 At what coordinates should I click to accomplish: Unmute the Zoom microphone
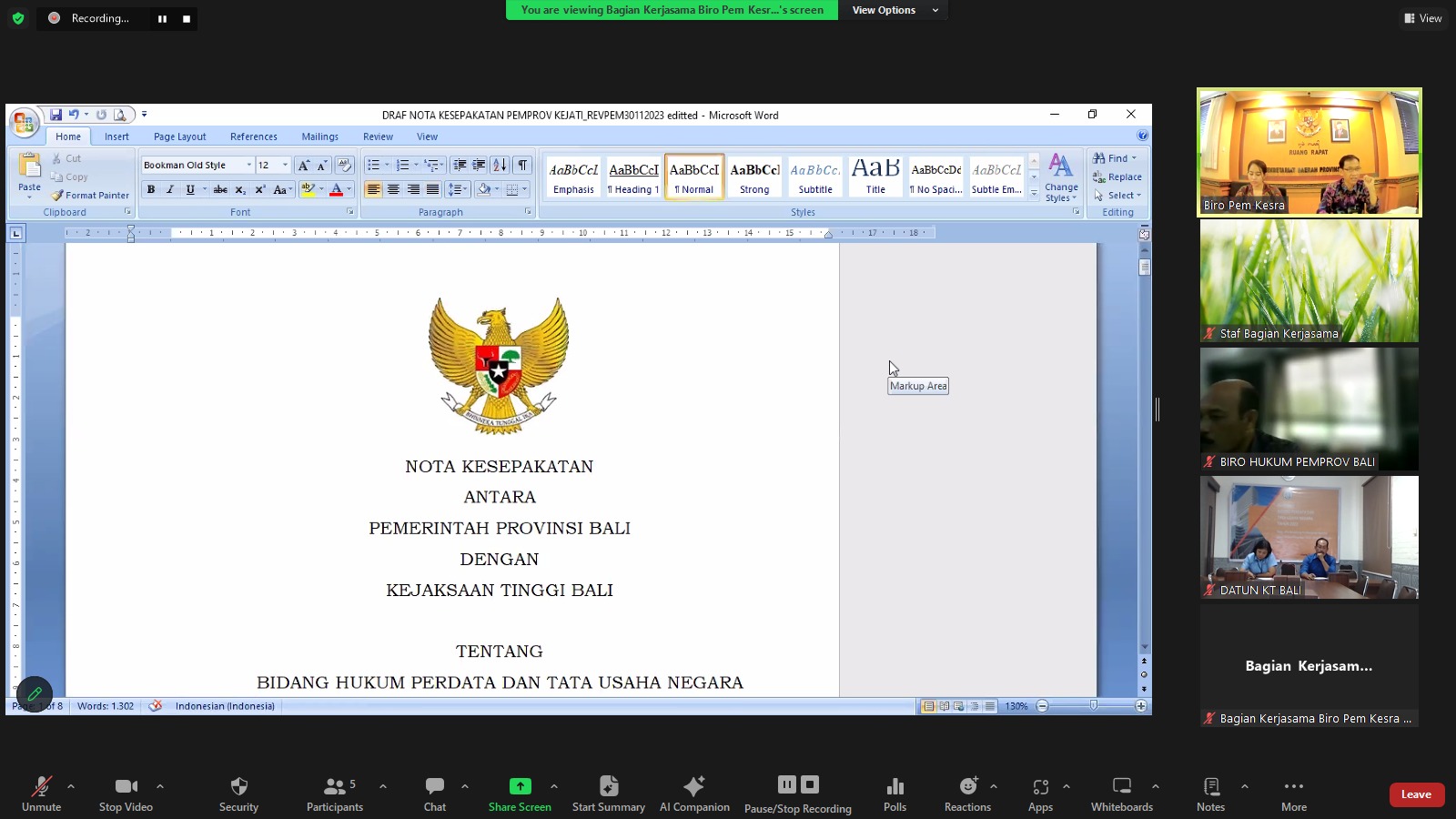[x=42, y=794]
